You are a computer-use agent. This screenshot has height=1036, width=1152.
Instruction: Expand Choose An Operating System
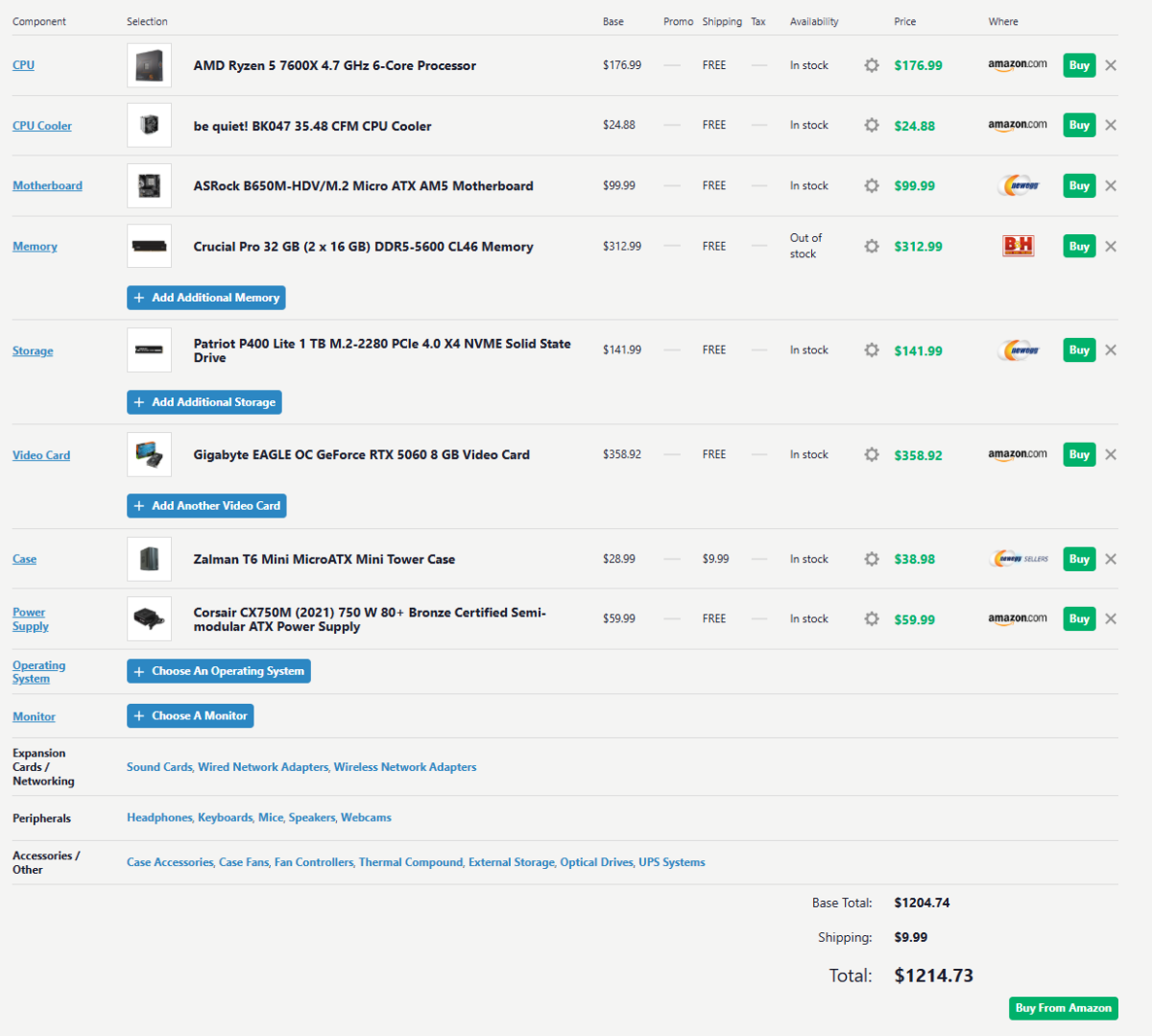click(218, 671)
